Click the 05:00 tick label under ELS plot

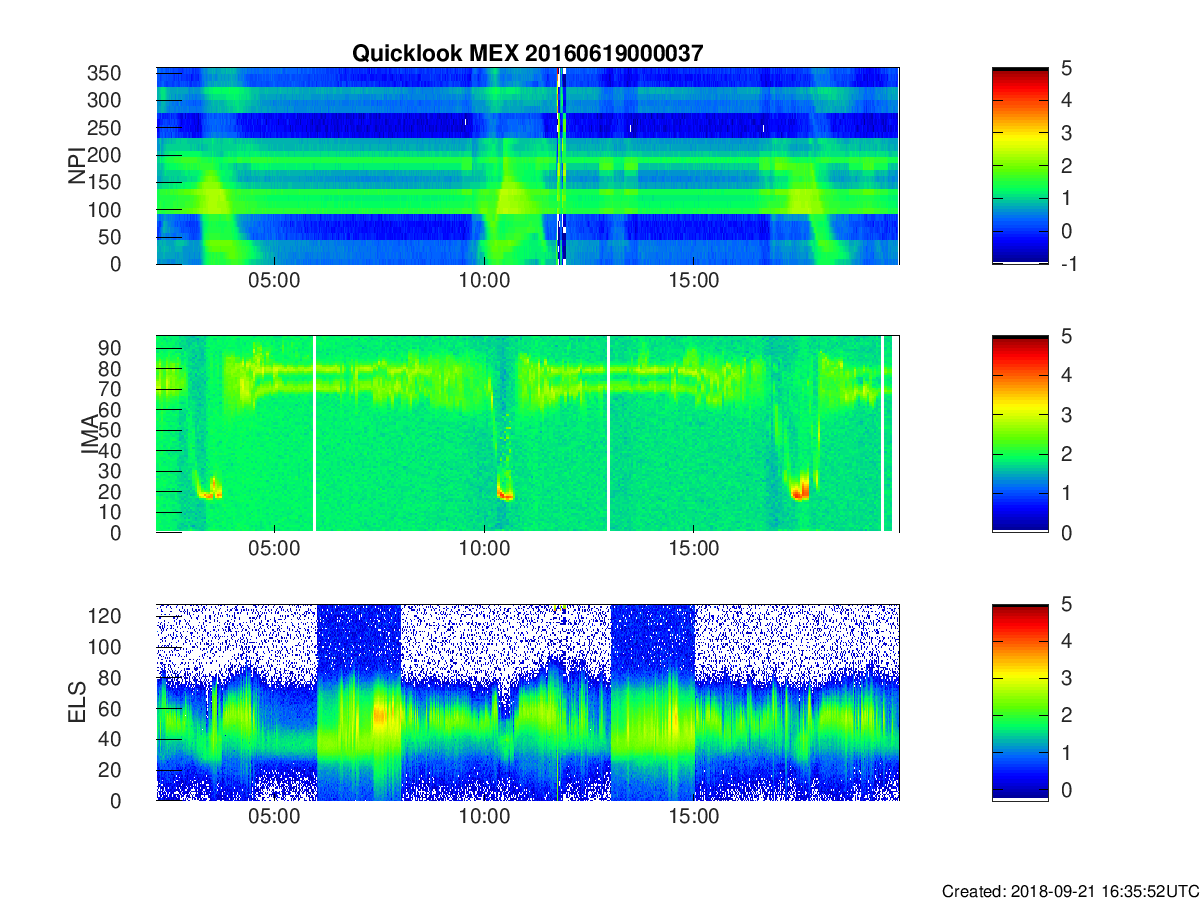pos(274,816)
